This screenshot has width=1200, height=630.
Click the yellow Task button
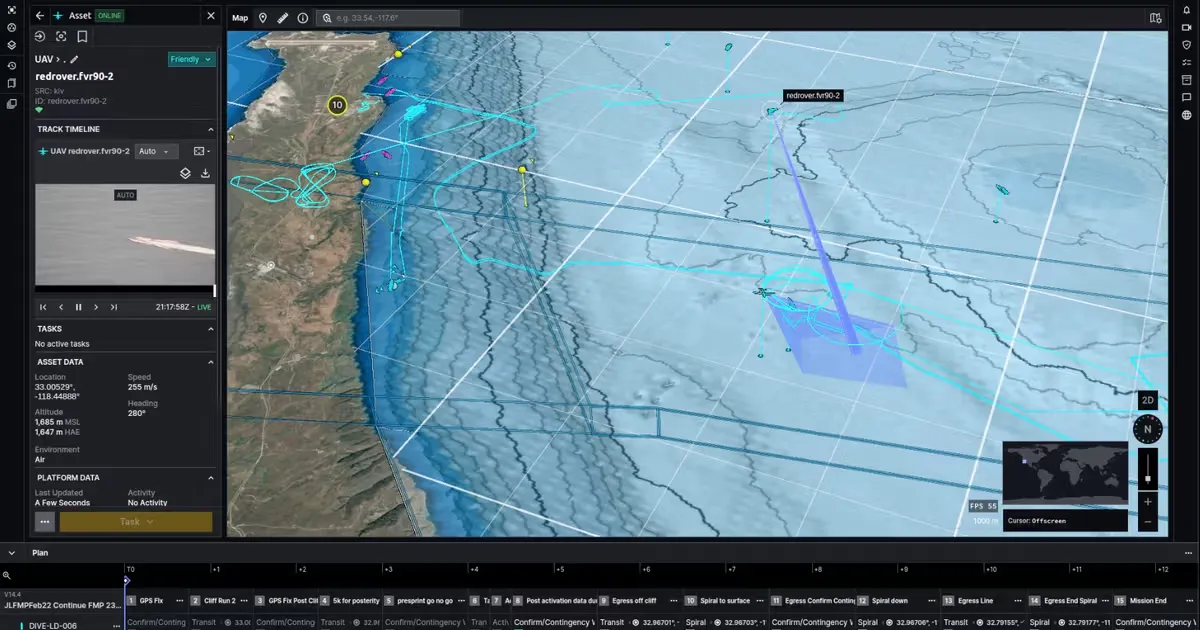click(136, 521)
